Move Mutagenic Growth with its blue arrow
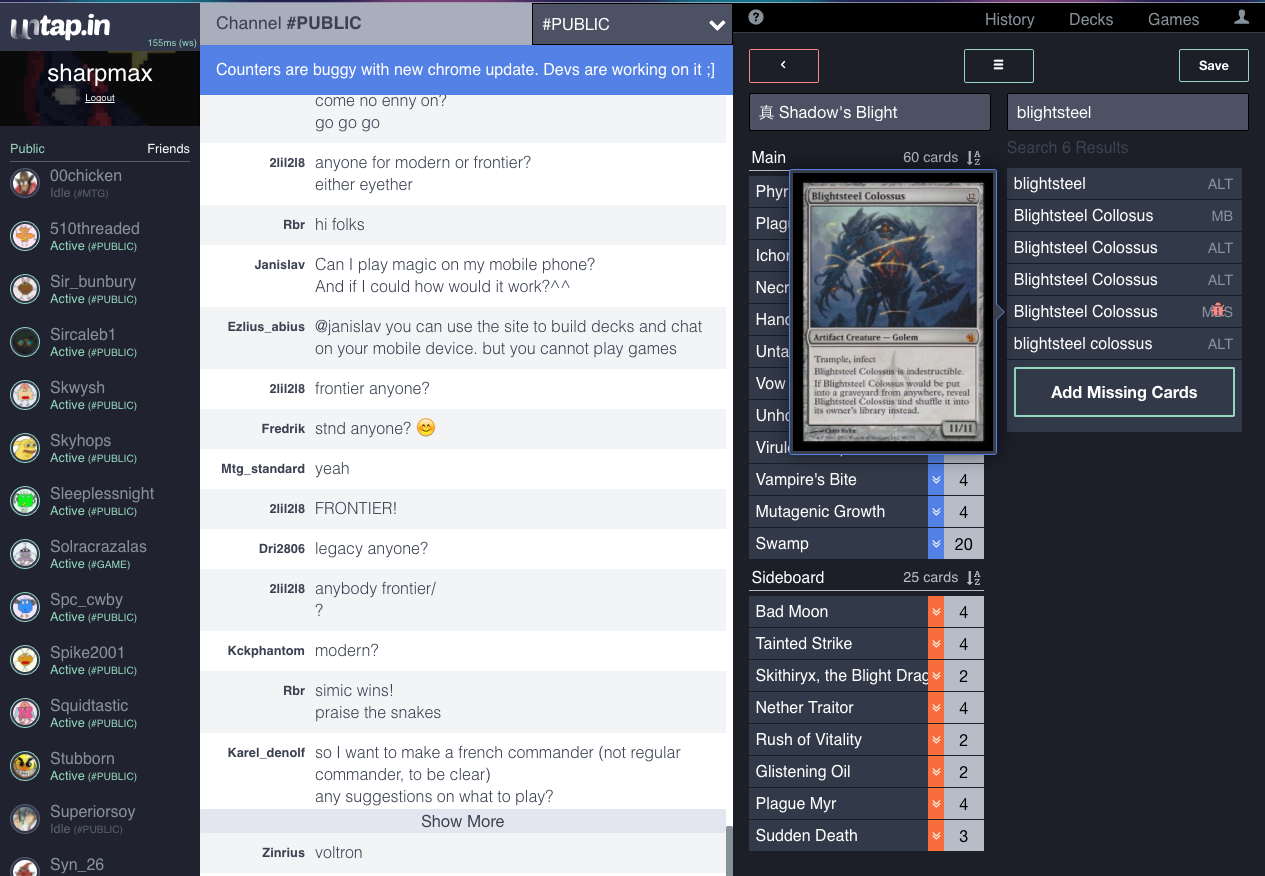This screenshot has height=876, width=1265. 936,512
